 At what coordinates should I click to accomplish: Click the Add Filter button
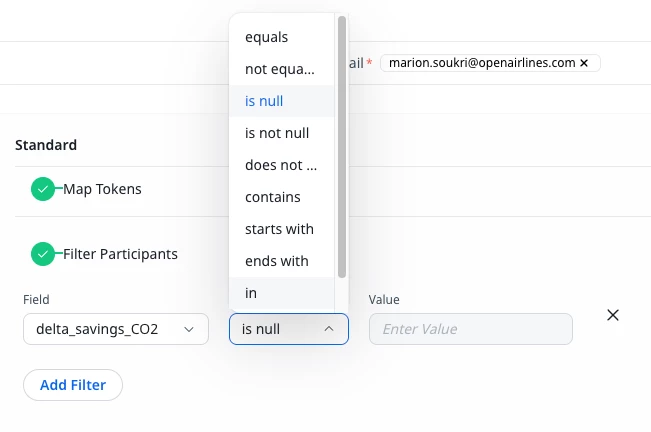[72, 384]
